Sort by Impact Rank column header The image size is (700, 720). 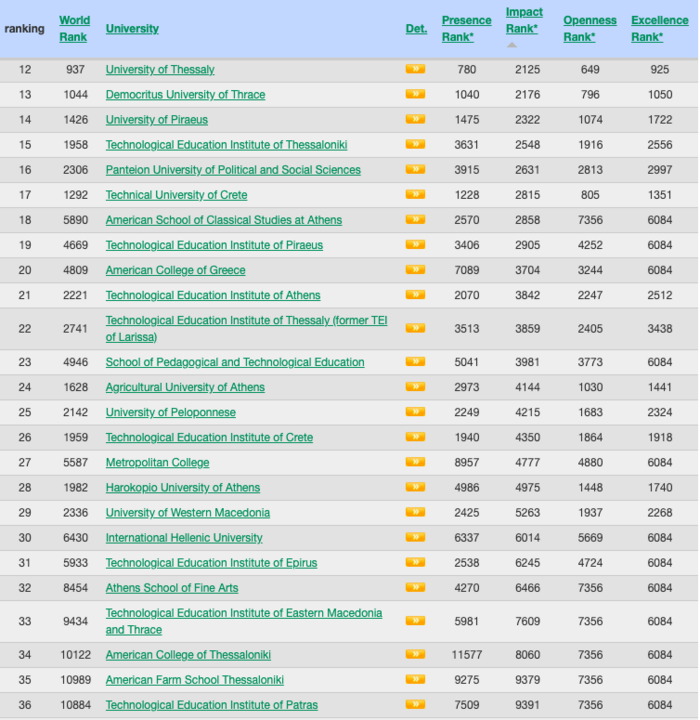click(524, 20)
